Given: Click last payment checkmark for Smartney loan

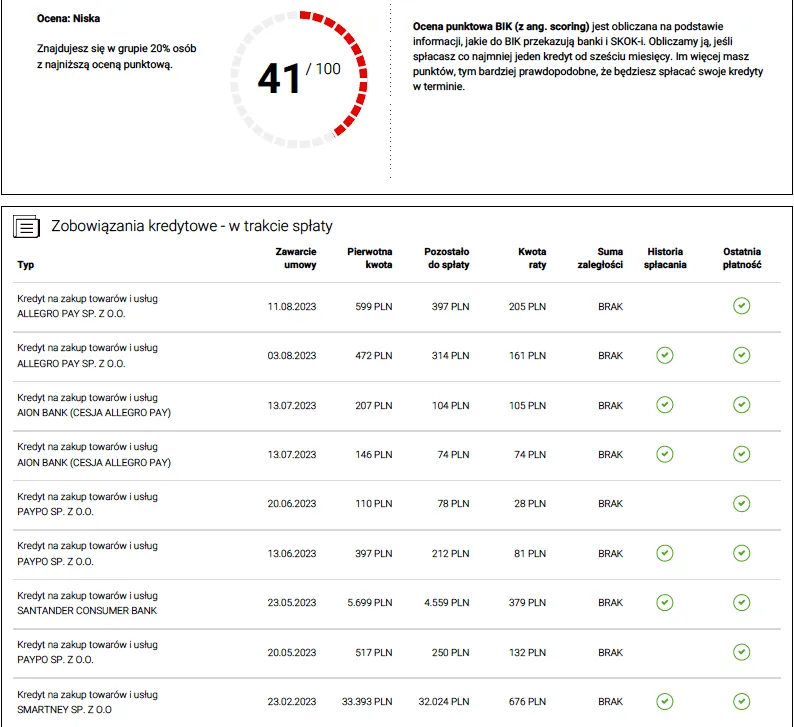Looking at the screenshot, I should click(x=741, y=701).
